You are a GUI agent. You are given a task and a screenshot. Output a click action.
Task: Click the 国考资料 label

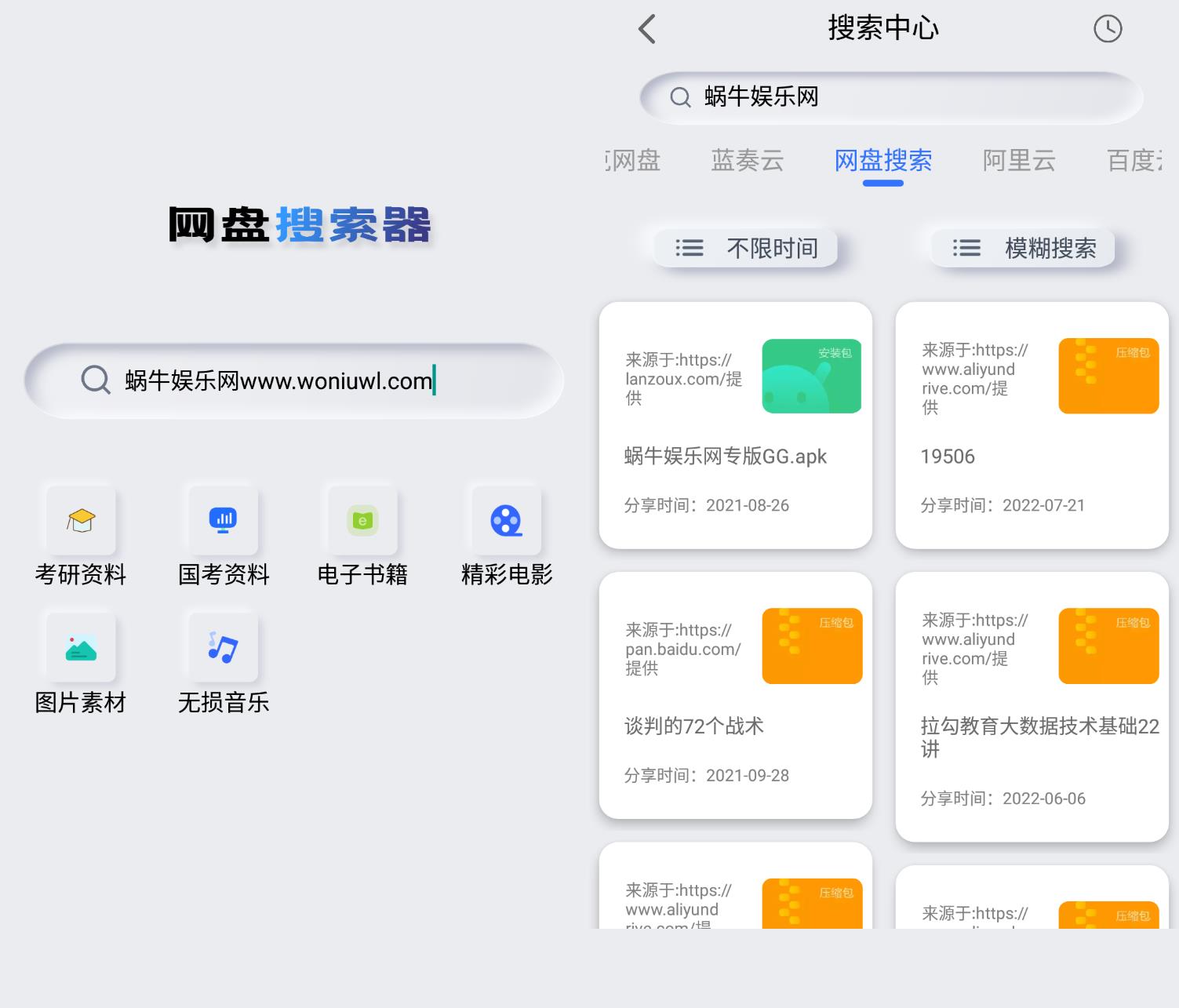point(224,575)
